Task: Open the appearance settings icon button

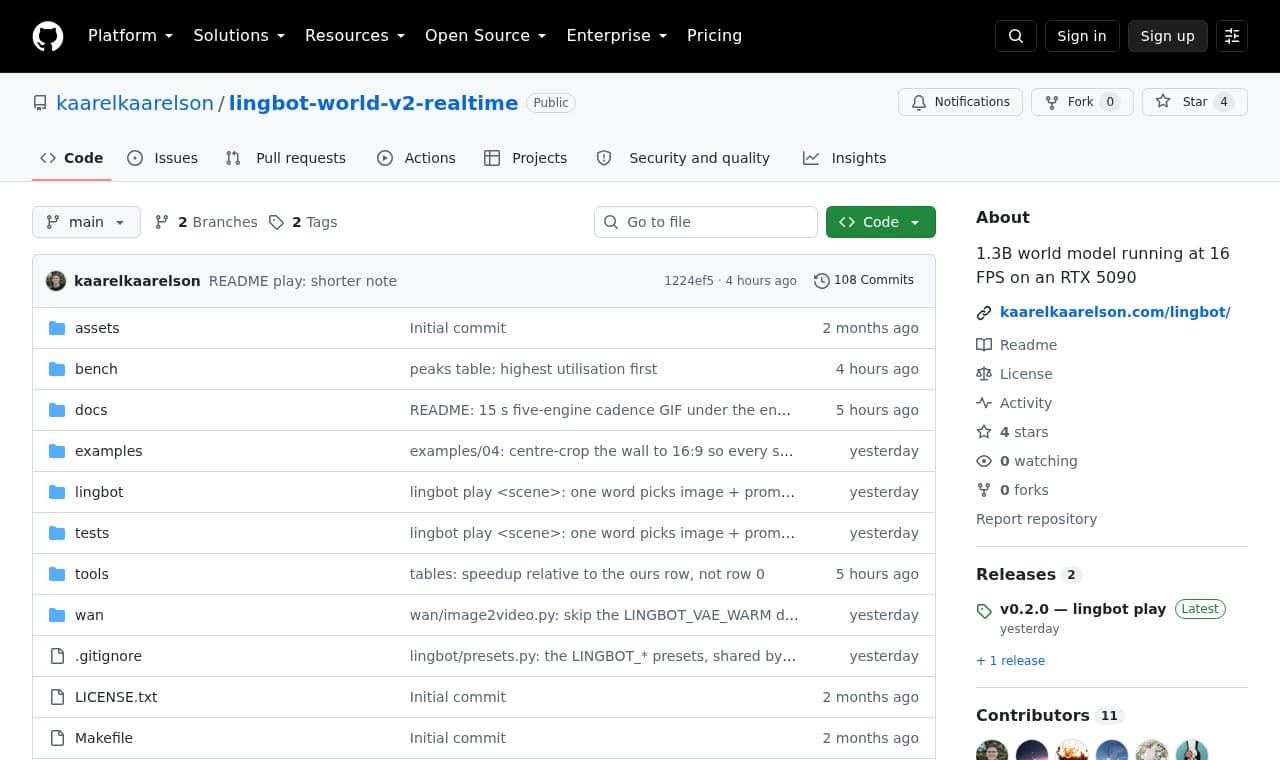Action: point(1232,36)
